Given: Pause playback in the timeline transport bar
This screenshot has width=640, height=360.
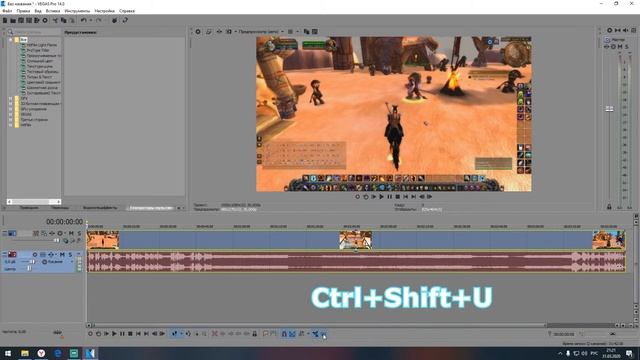Looking at the screenshot, I should pyautogui.click(x=122, y=334).
